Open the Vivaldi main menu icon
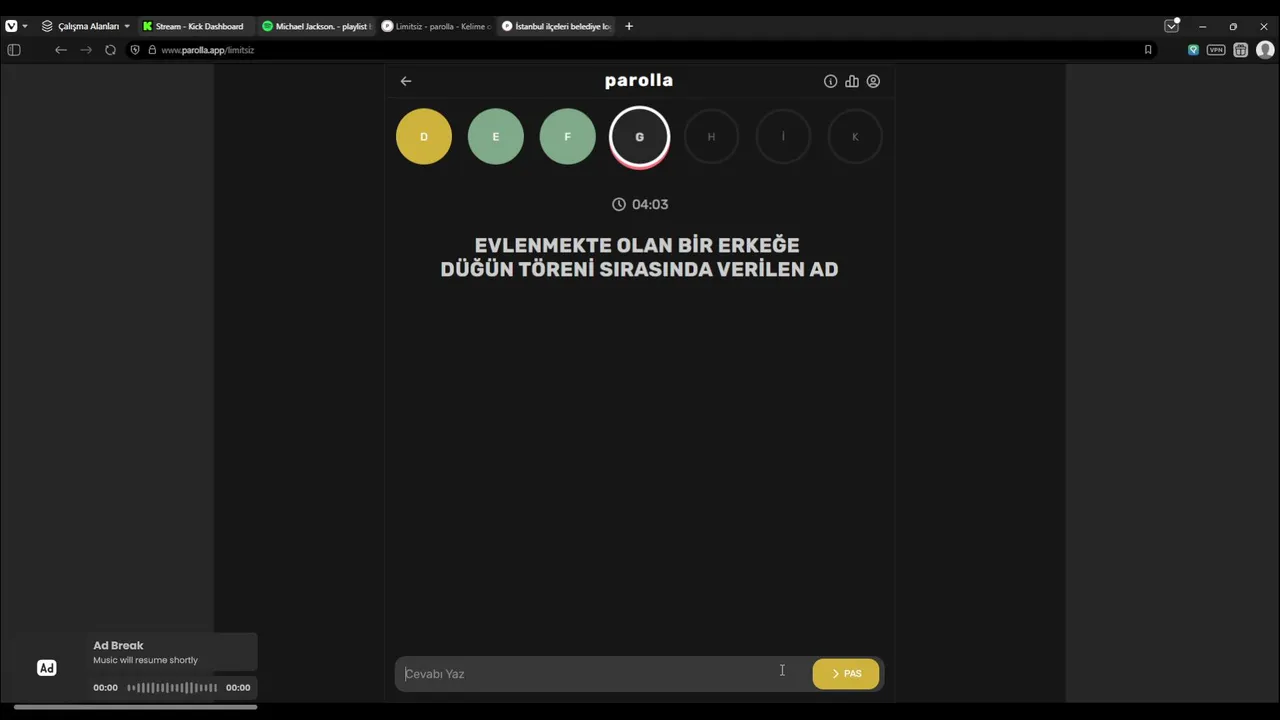This screenshot has width=1280, height=720. point(11,26)
